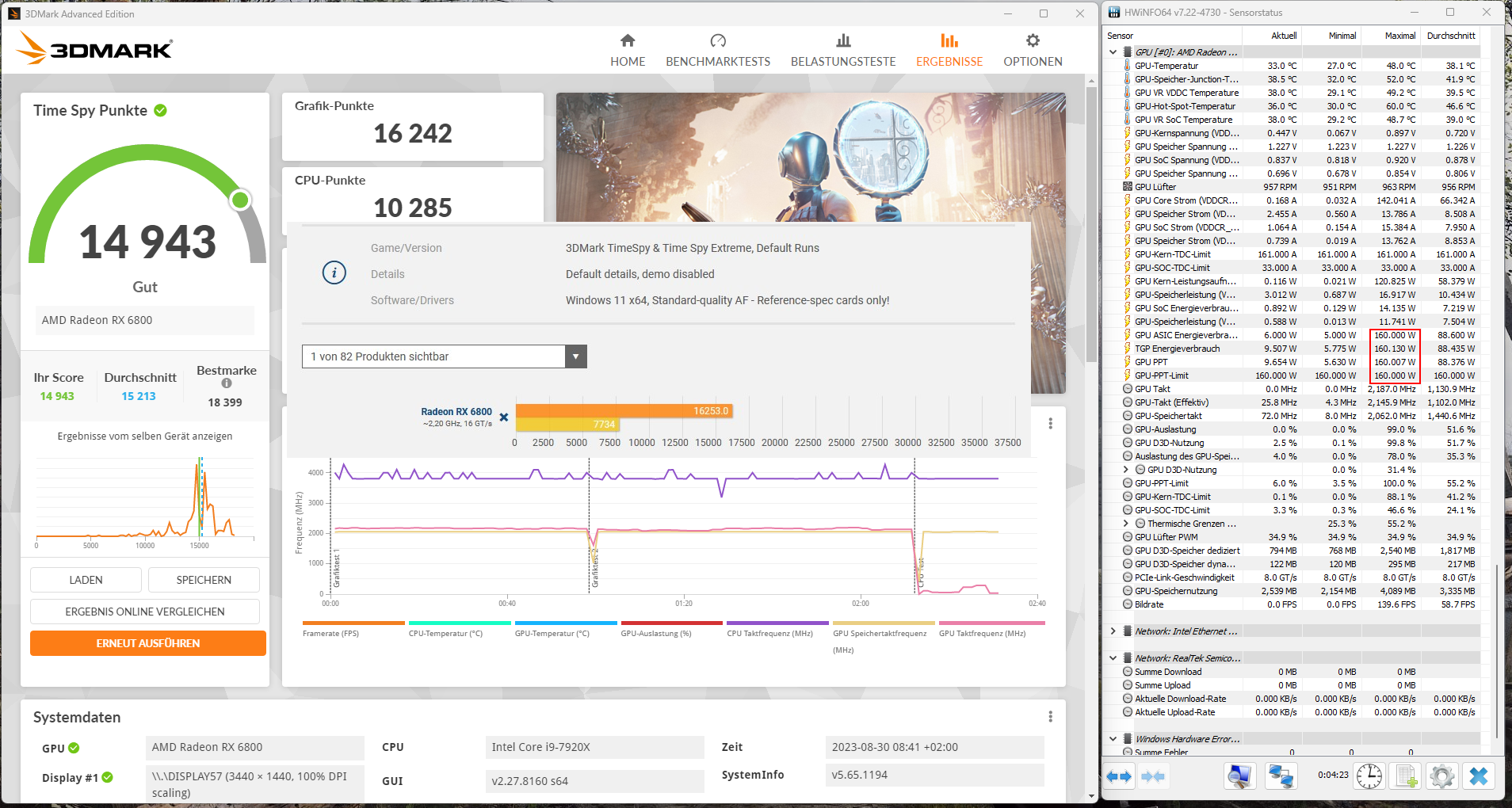Click HWiNFO networked monitors icon
This screenshot has width=1512, height=808.
point(1281,776)
